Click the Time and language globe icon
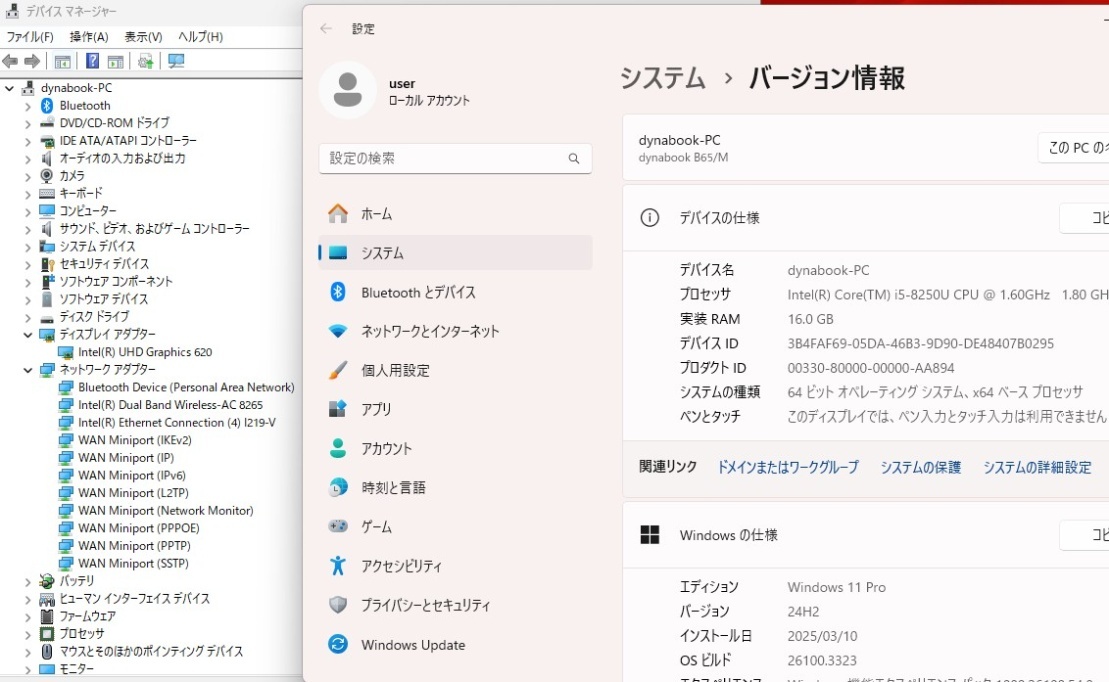Viewport: 1109px width, 682px height. (338, 487)
